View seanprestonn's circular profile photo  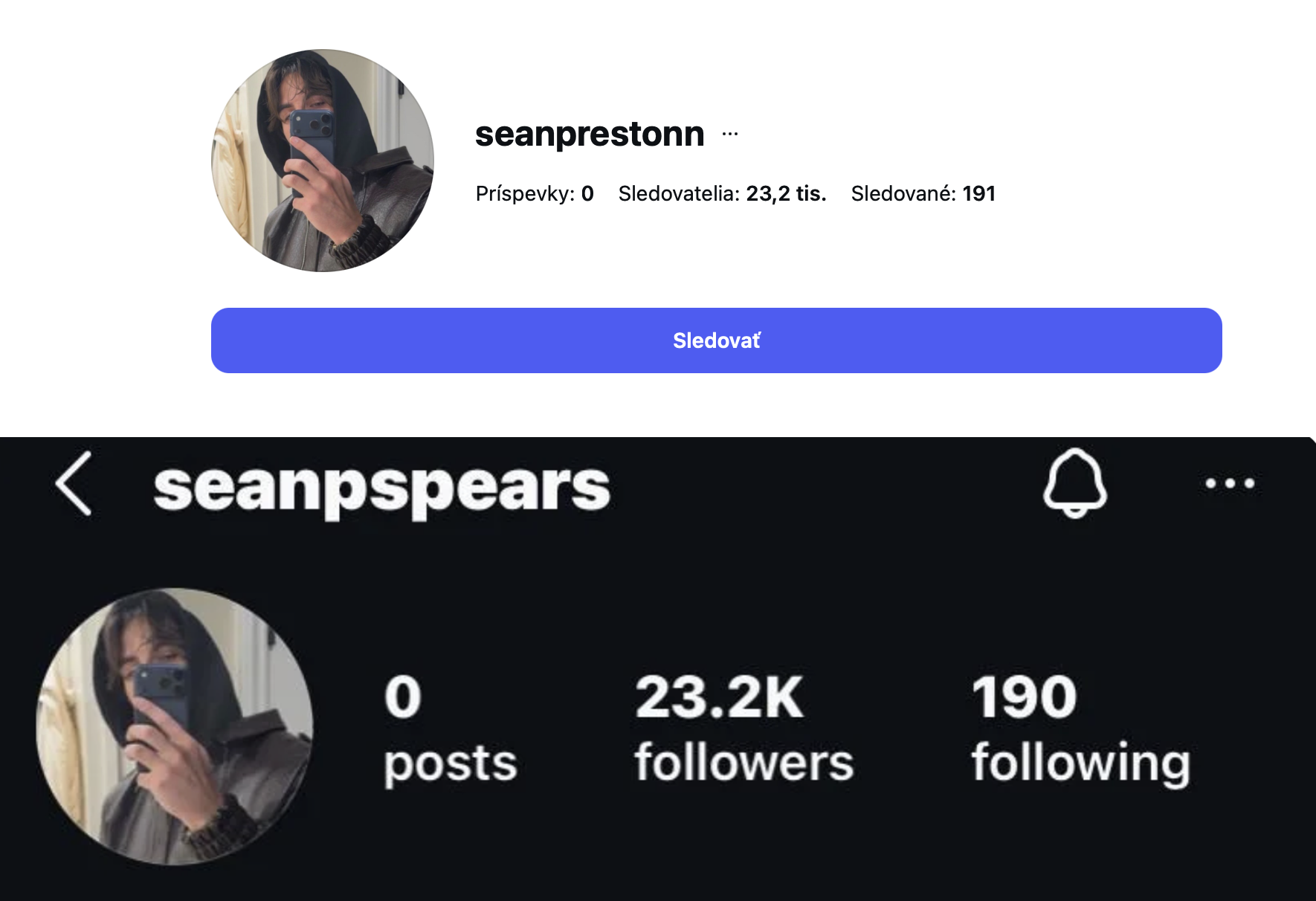(323, 161)
